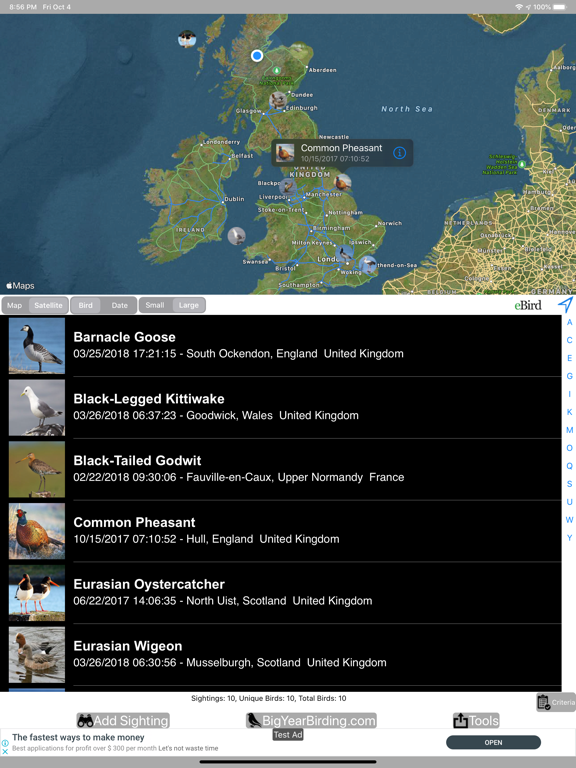
Task: Jump to letter E in the index
Action: tap(569, 358)
